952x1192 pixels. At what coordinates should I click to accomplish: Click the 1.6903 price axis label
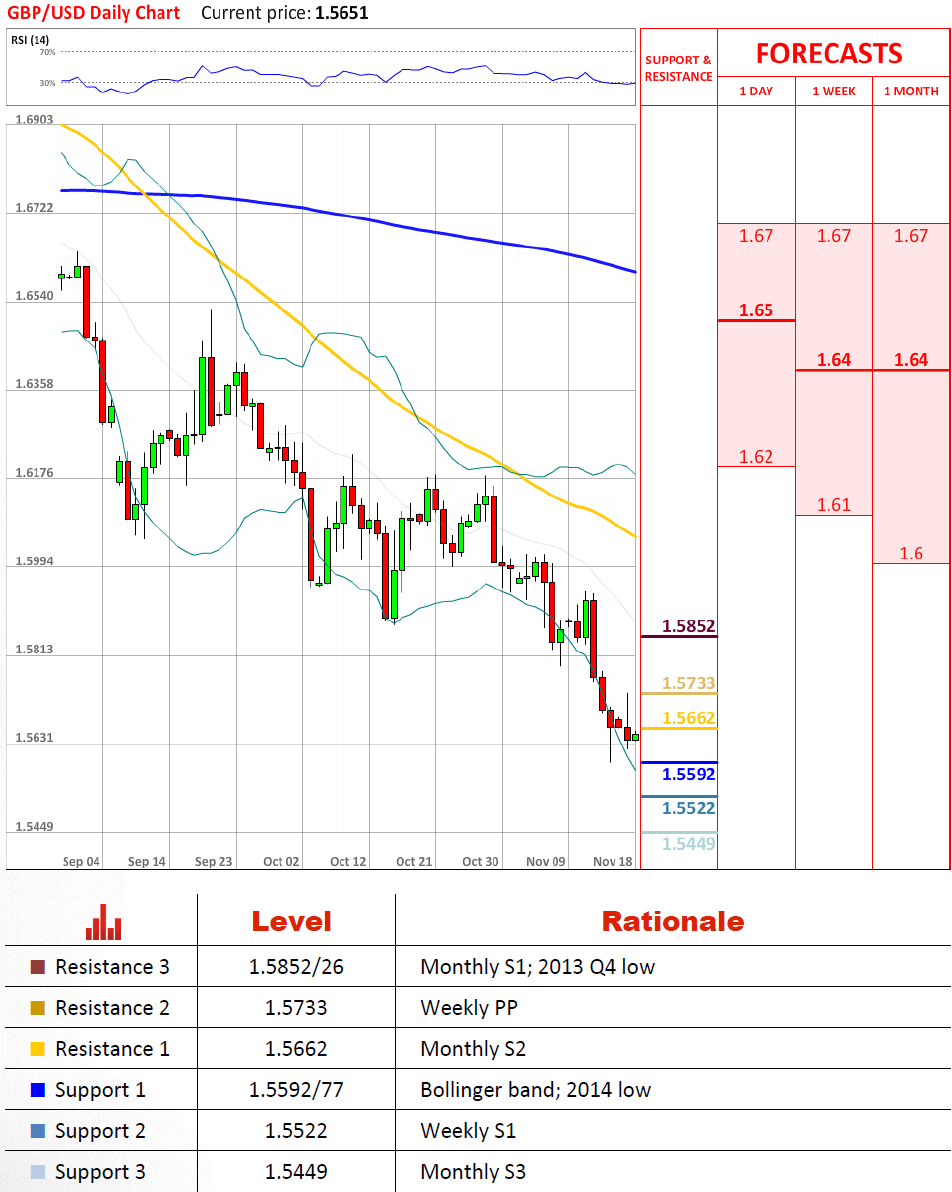[34, 119]
